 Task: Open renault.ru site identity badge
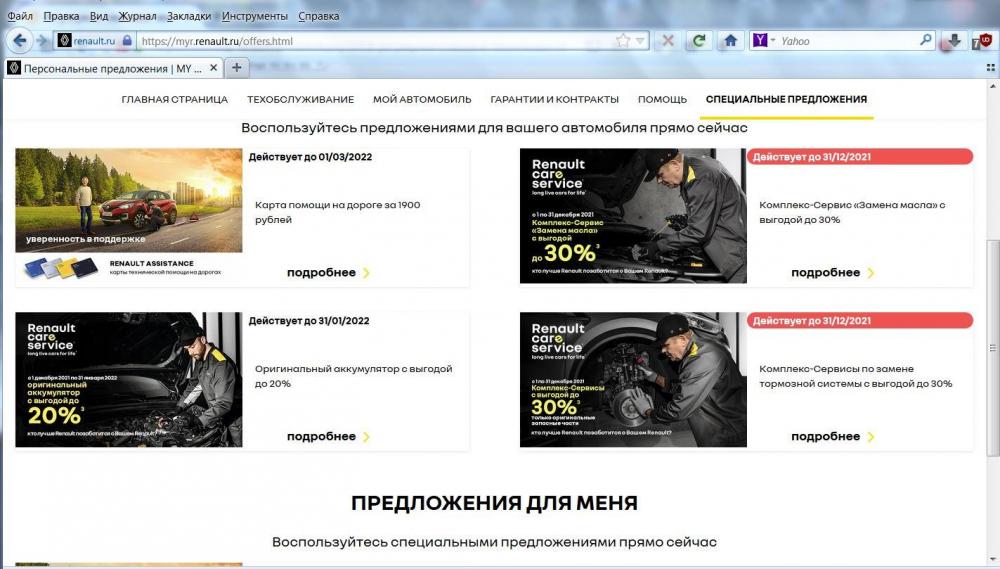[87, 41]
